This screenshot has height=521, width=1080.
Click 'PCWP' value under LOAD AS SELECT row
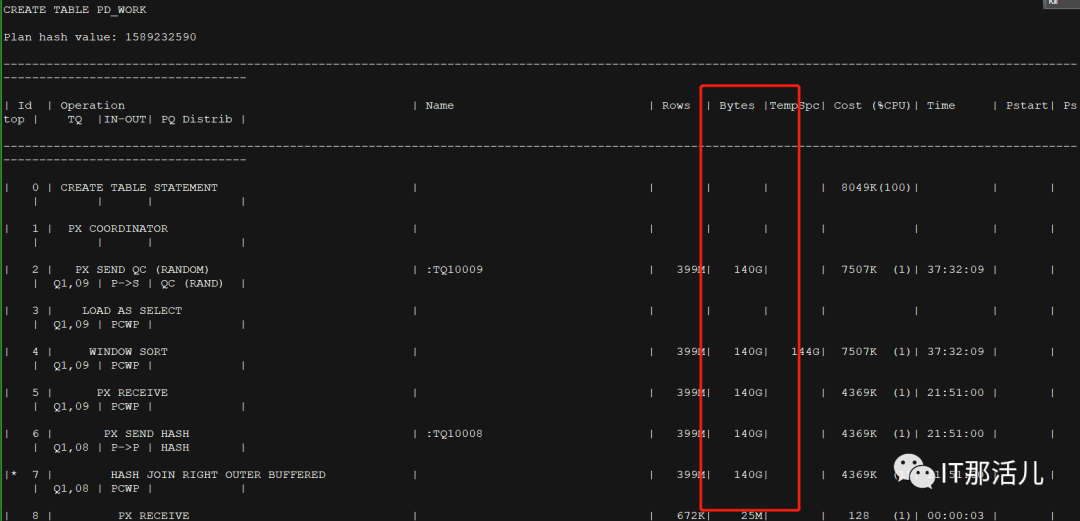click(x=125, y=325)
